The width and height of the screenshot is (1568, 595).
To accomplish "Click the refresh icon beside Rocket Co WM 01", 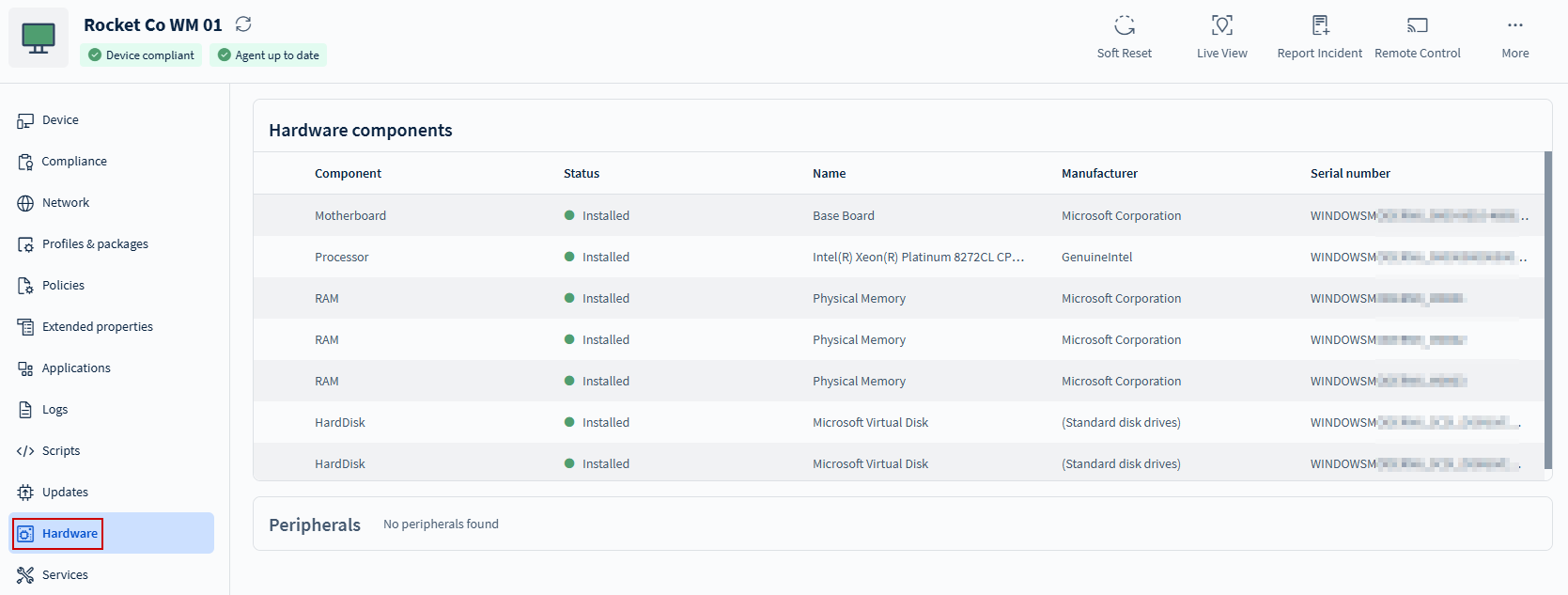I will coord(243,24).
